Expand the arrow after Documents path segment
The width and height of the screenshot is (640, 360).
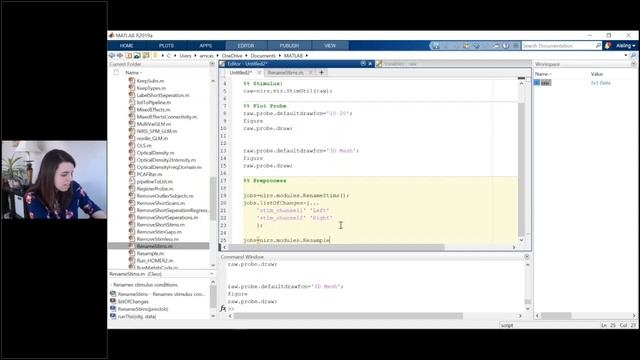click(280, 56)
